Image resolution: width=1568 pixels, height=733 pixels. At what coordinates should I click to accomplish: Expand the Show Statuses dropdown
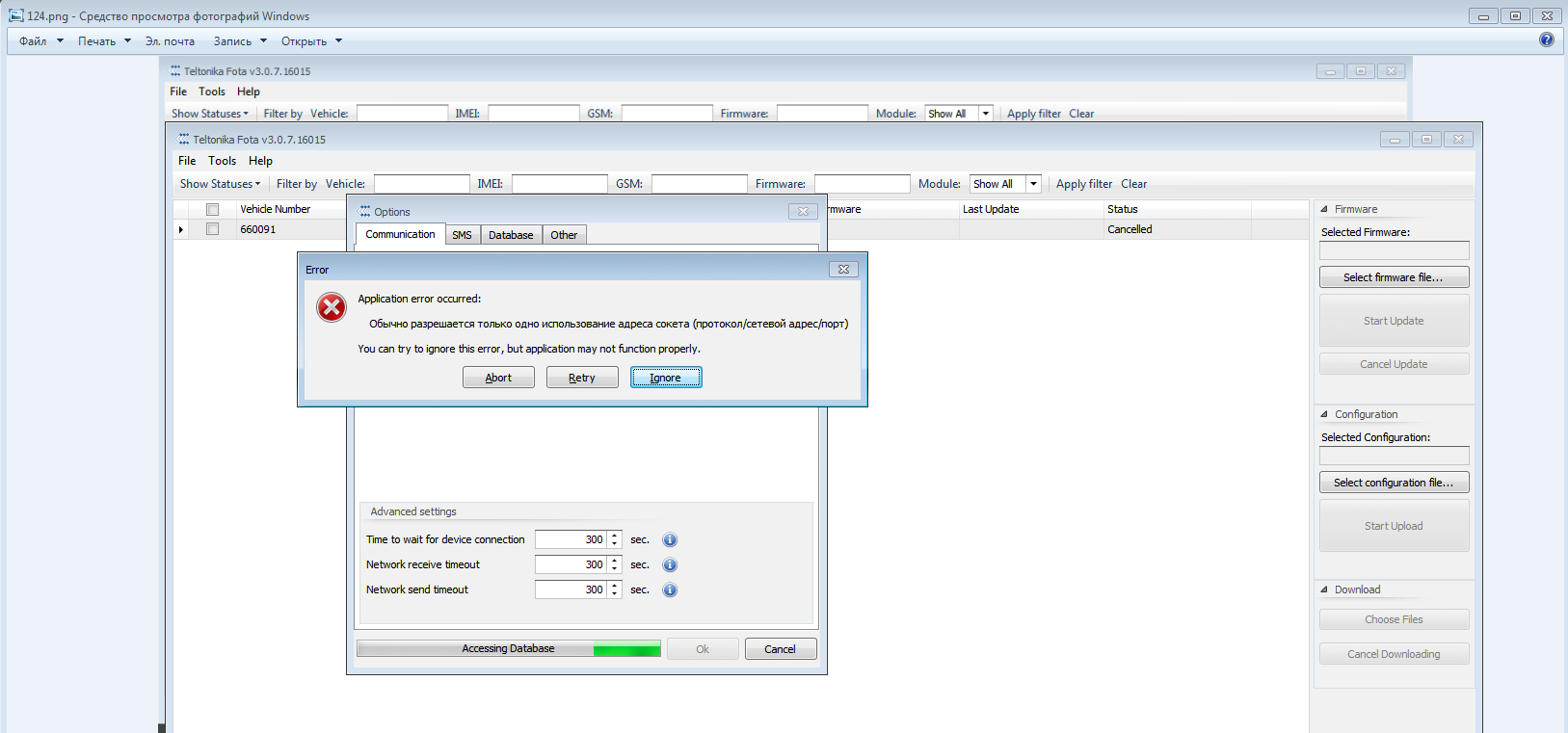pyautogui.click(x=220, y=184)
